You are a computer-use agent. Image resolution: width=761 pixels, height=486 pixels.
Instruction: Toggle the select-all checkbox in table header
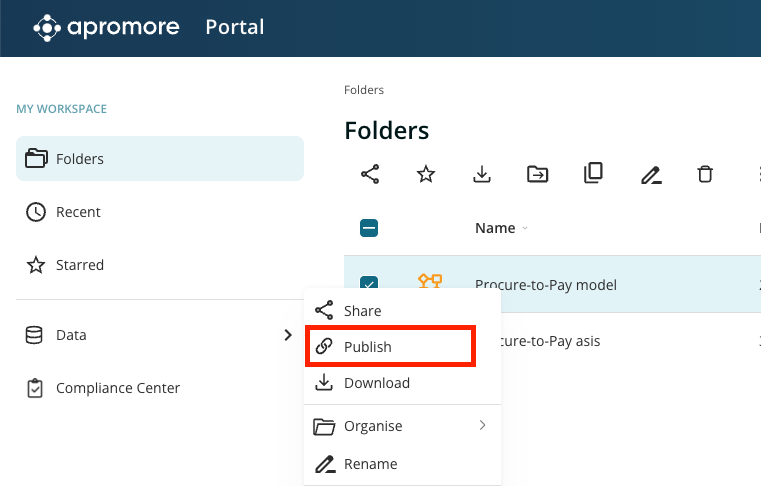[x=368, y=228]
